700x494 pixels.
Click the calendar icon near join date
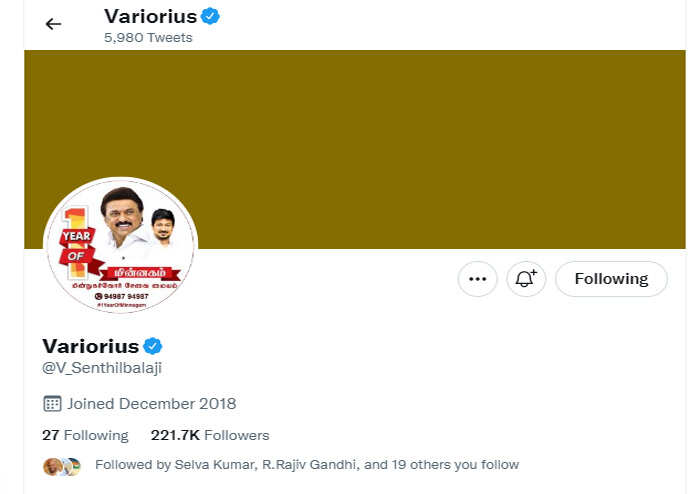pyautogui.click(x=52, y=404)
